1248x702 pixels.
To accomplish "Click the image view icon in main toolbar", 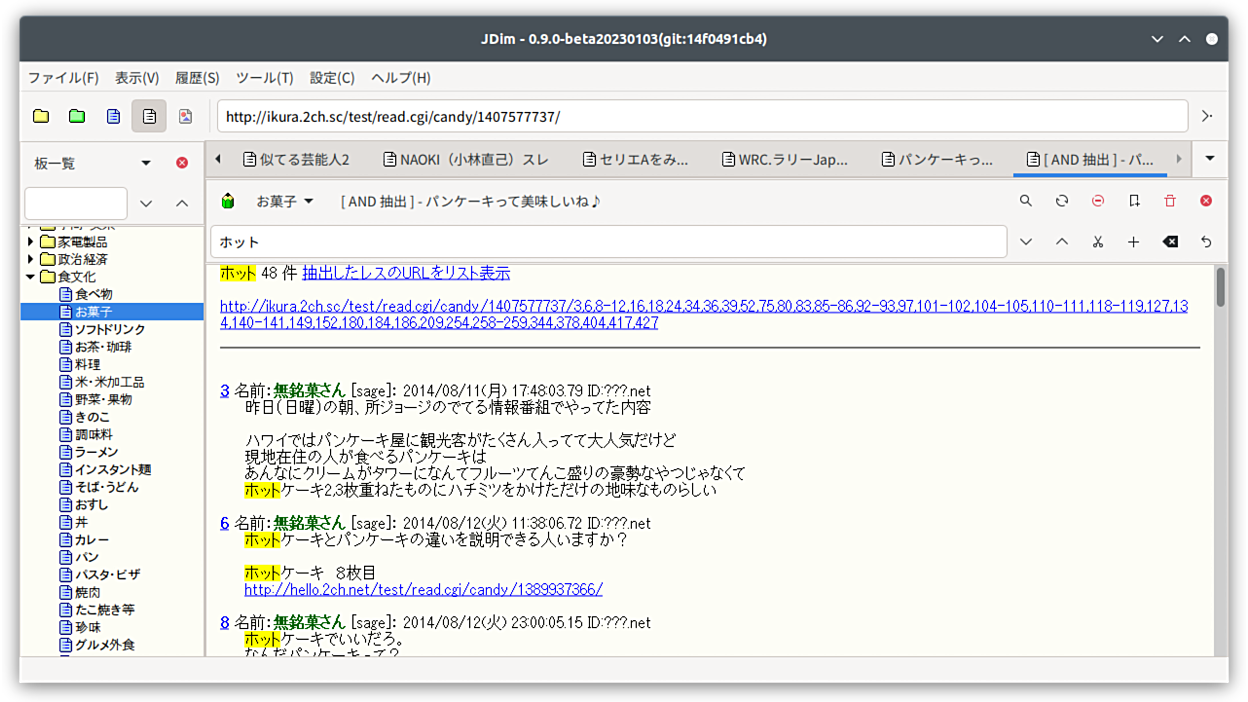I will point(185,116).
